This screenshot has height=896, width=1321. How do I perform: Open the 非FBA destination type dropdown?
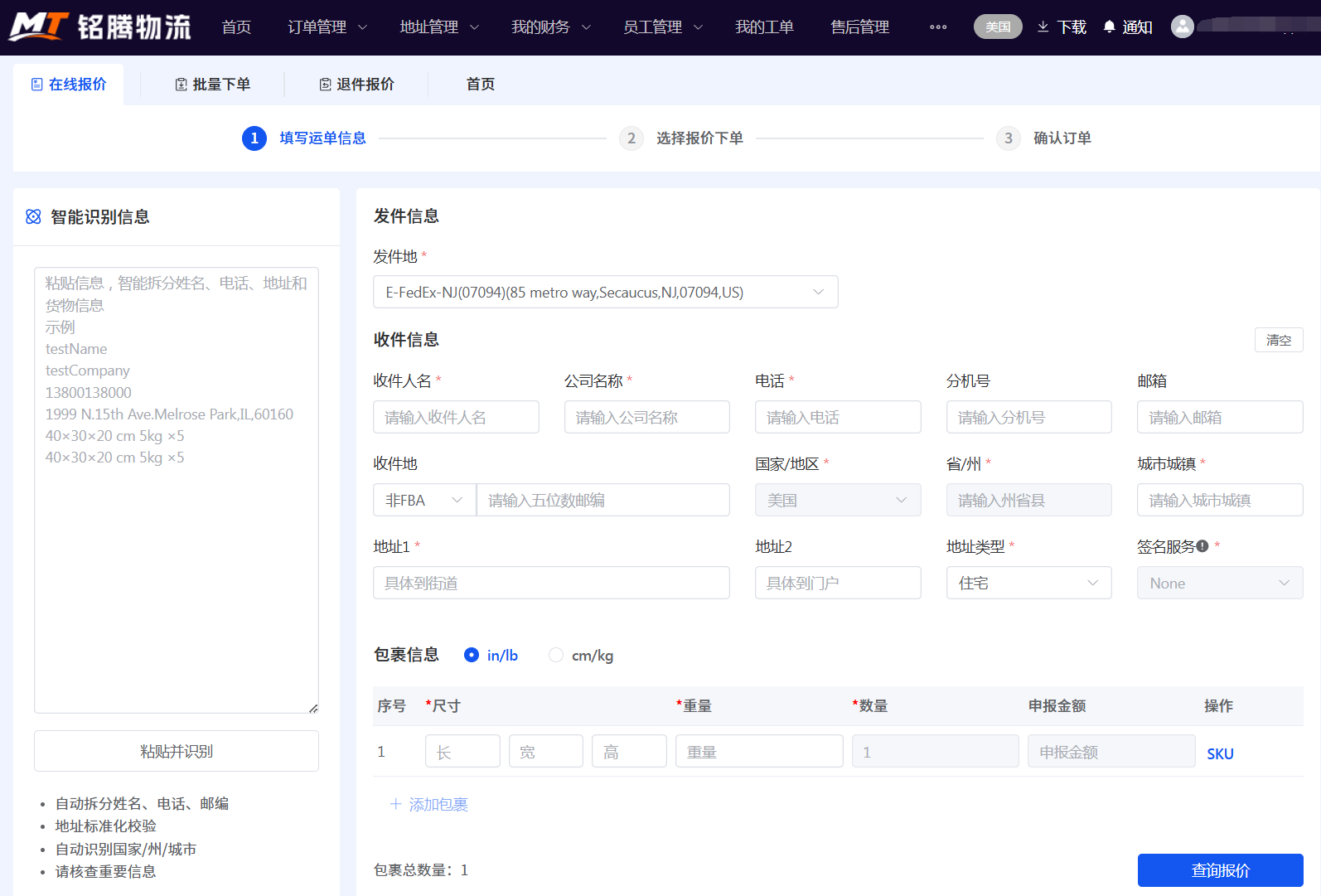point(424,500)
